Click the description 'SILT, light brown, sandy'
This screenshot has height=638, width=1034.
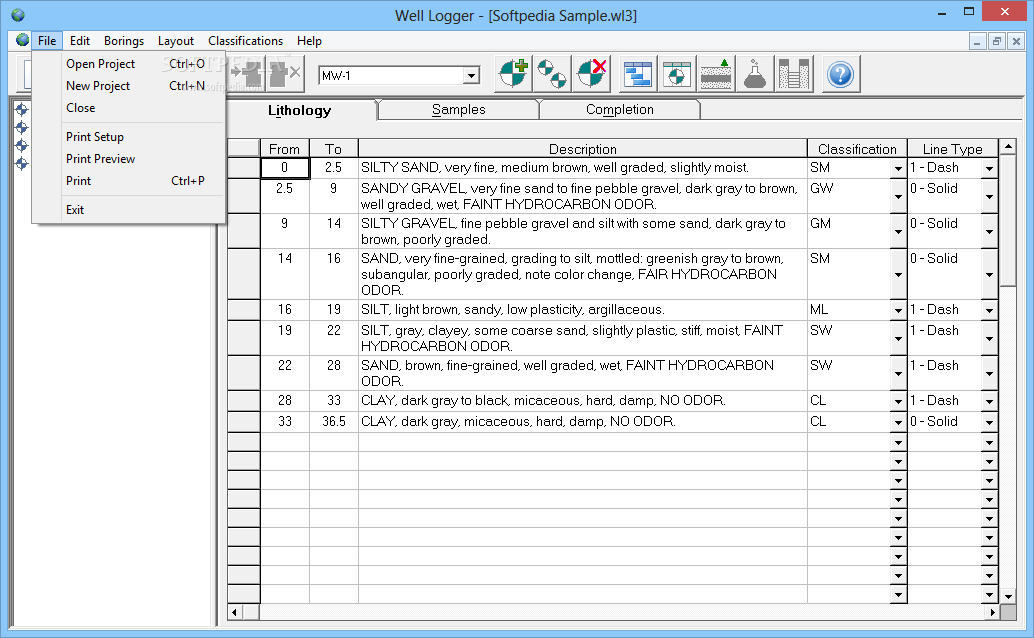point(583,309)
